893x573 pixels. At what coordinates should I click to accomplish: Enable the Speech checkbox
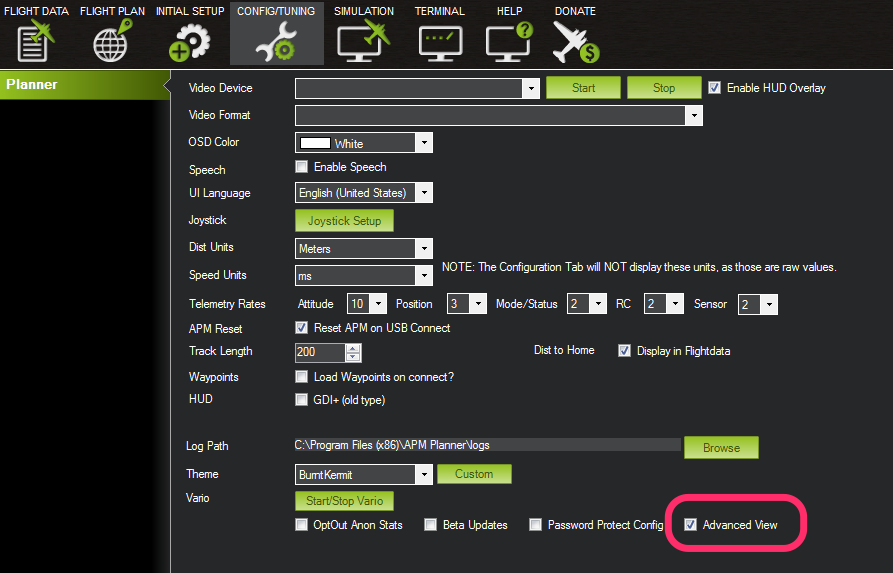point(302,167)
